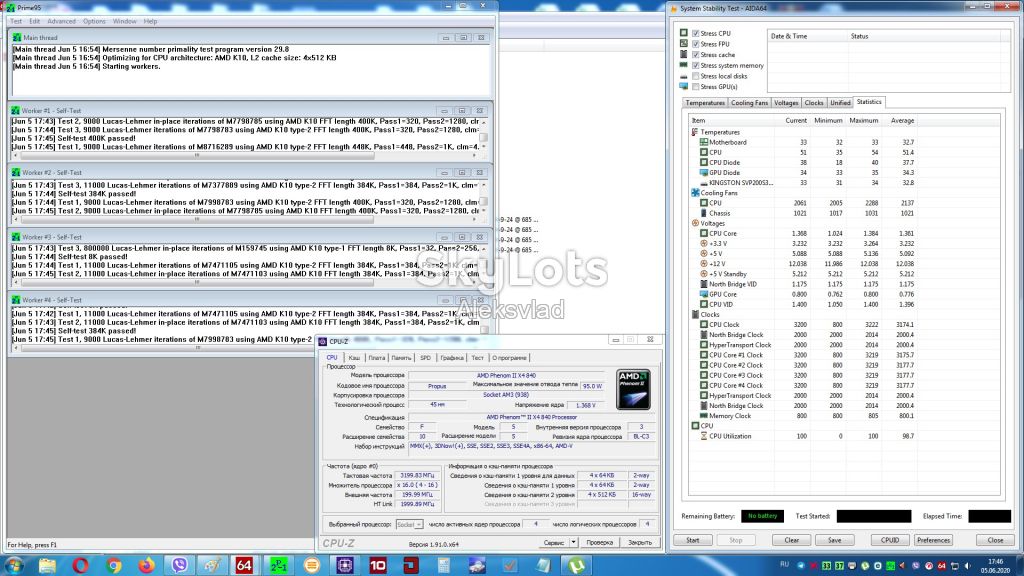Viewport: 1024px width, 576px height.
Task: Click the Motherboard temperature row icon
Action: click(x=703, y=142)
